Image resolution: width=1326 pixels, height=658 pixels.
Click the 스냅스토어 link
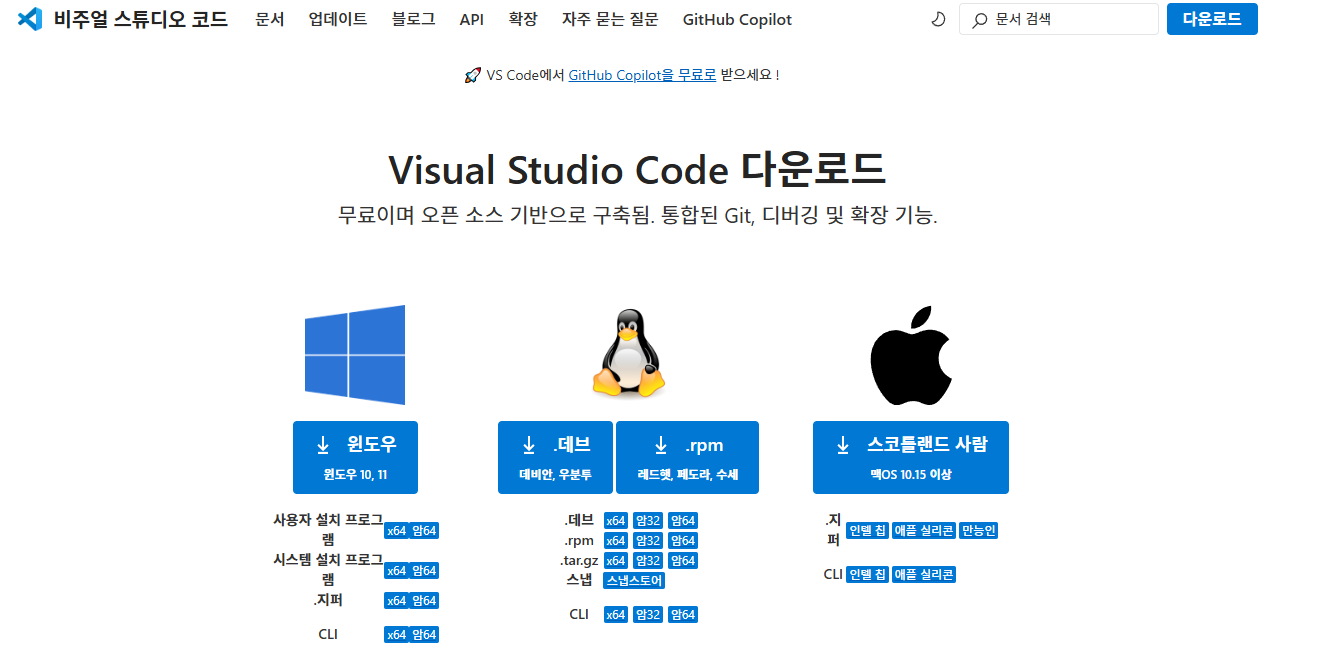[635, 580]
